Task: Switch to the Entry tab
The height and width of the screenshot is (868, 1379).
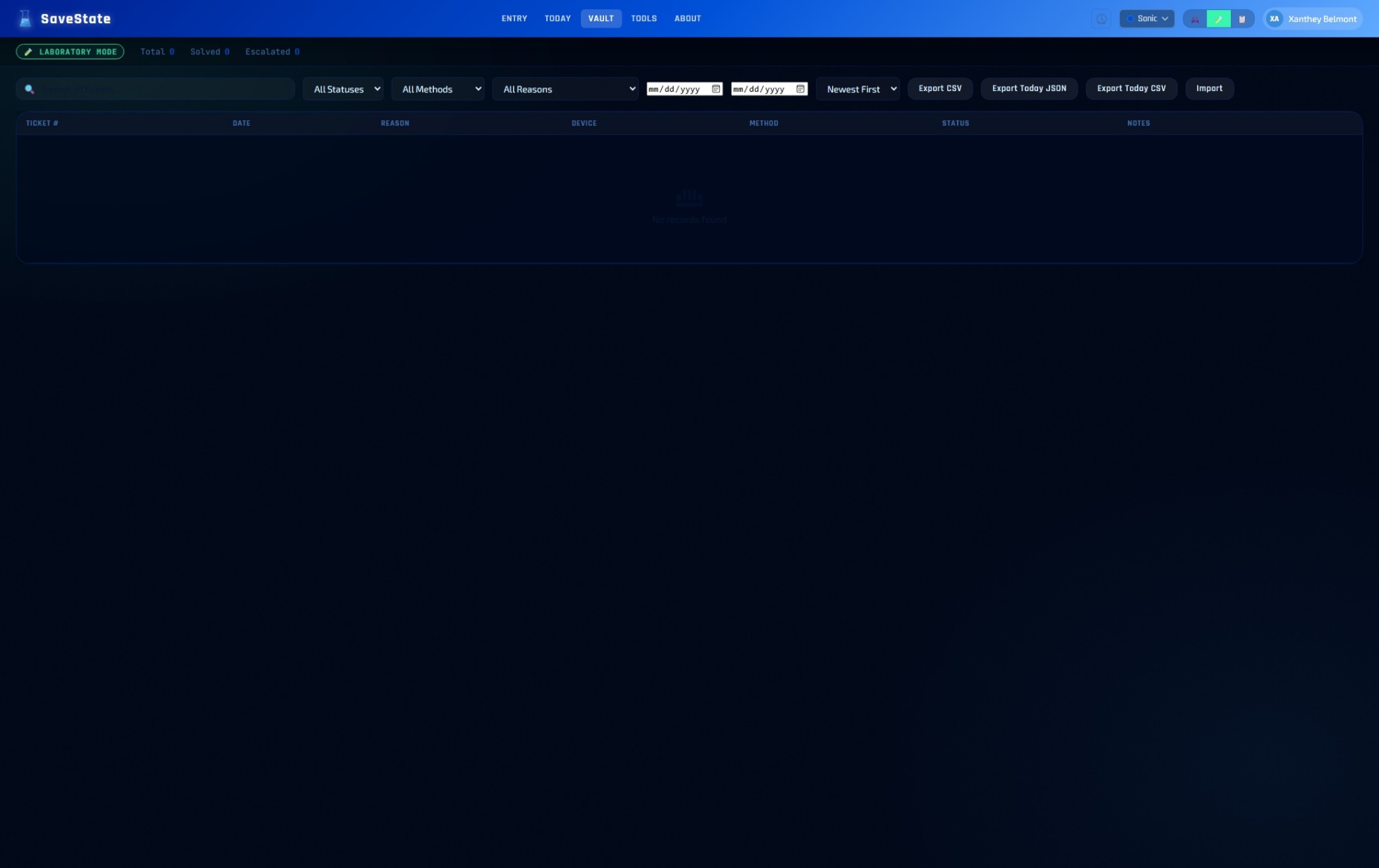Action: tap(514, 18)
